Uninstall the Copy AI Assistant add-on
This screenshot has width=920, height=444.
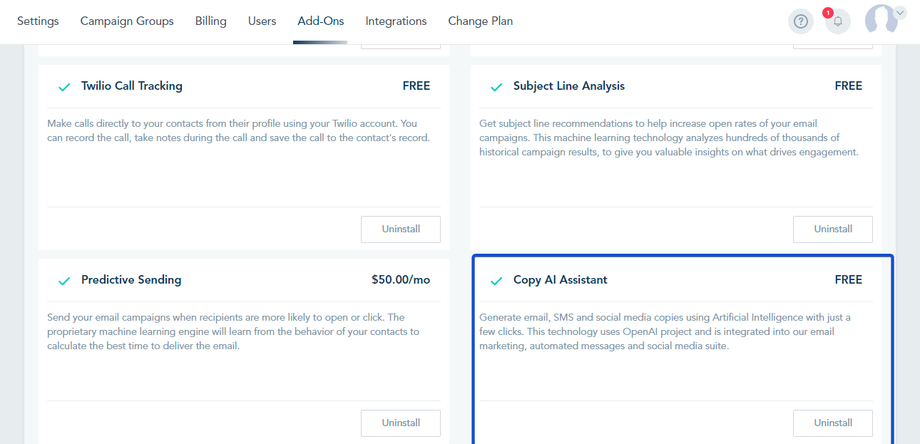point(832,423)
